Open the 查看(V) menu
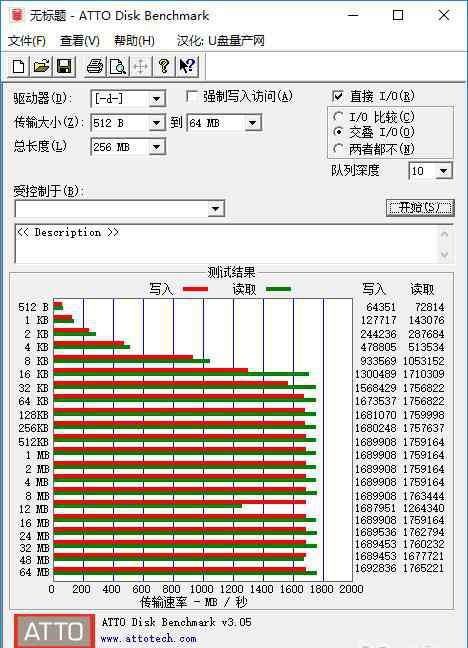Image resolution: width=468 pixels, height=648 pixels. coord(79,40)
